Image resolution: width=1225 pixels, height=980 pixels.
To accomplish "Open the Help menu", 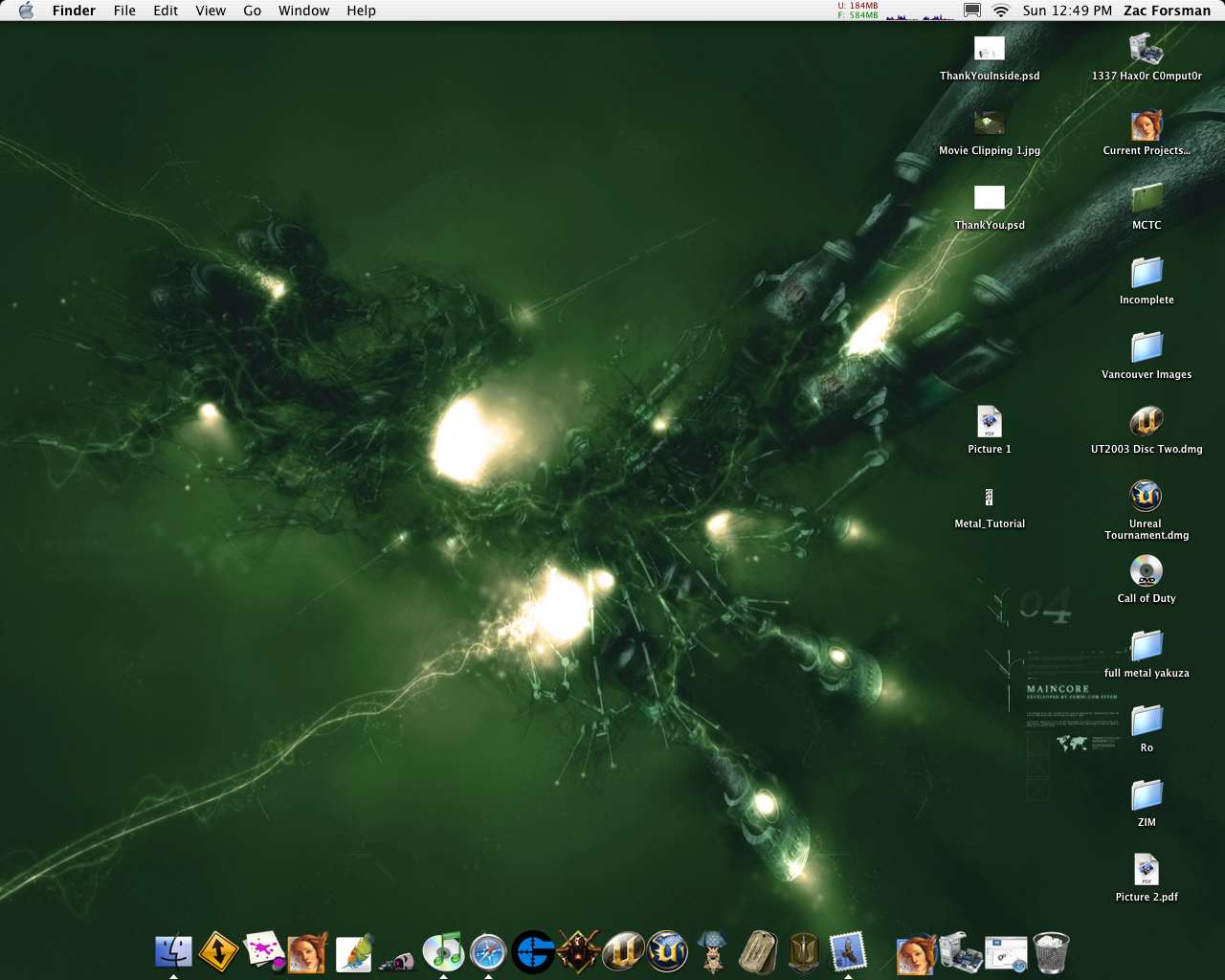I will click(x=361, y=11).
